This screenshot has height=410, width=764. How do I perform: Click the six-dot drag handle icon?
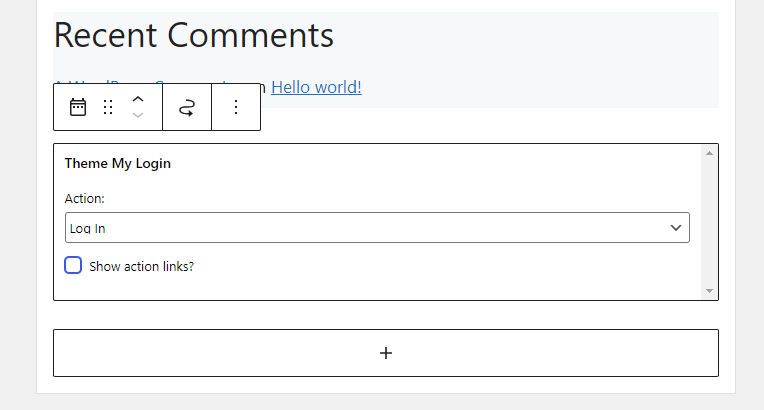[108, 107]
